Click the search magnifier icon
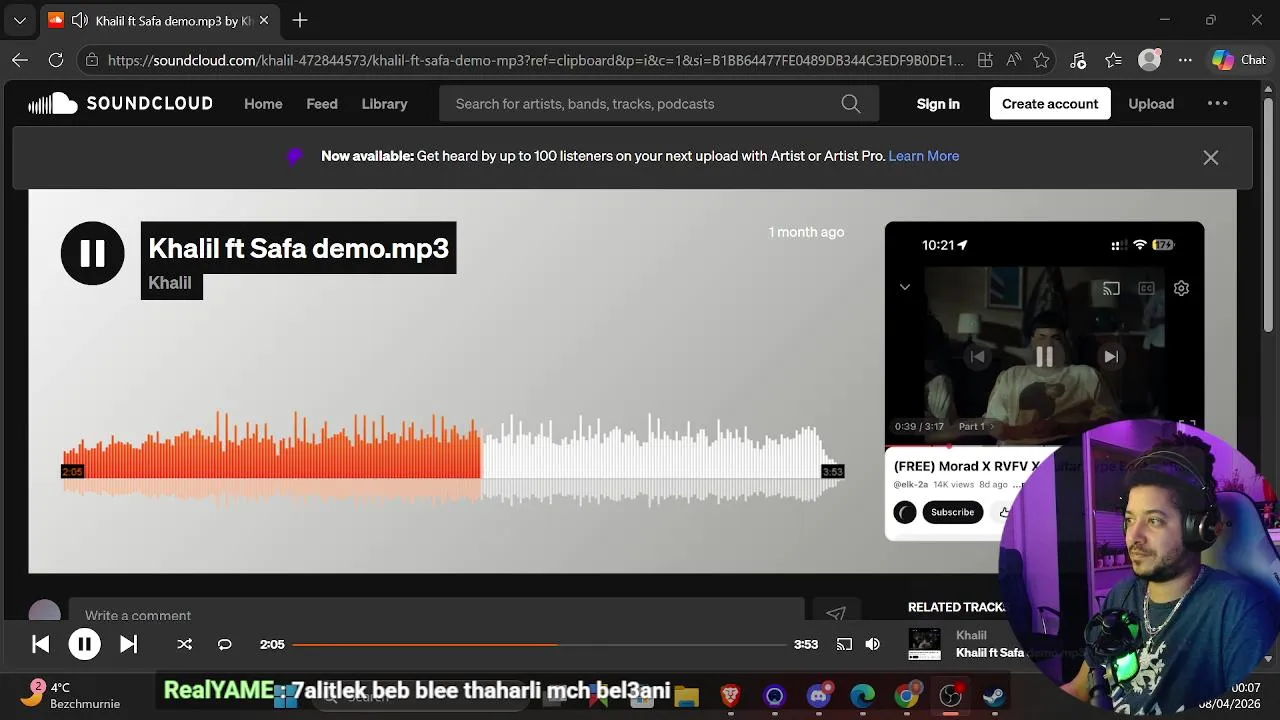 click(851, 104)
